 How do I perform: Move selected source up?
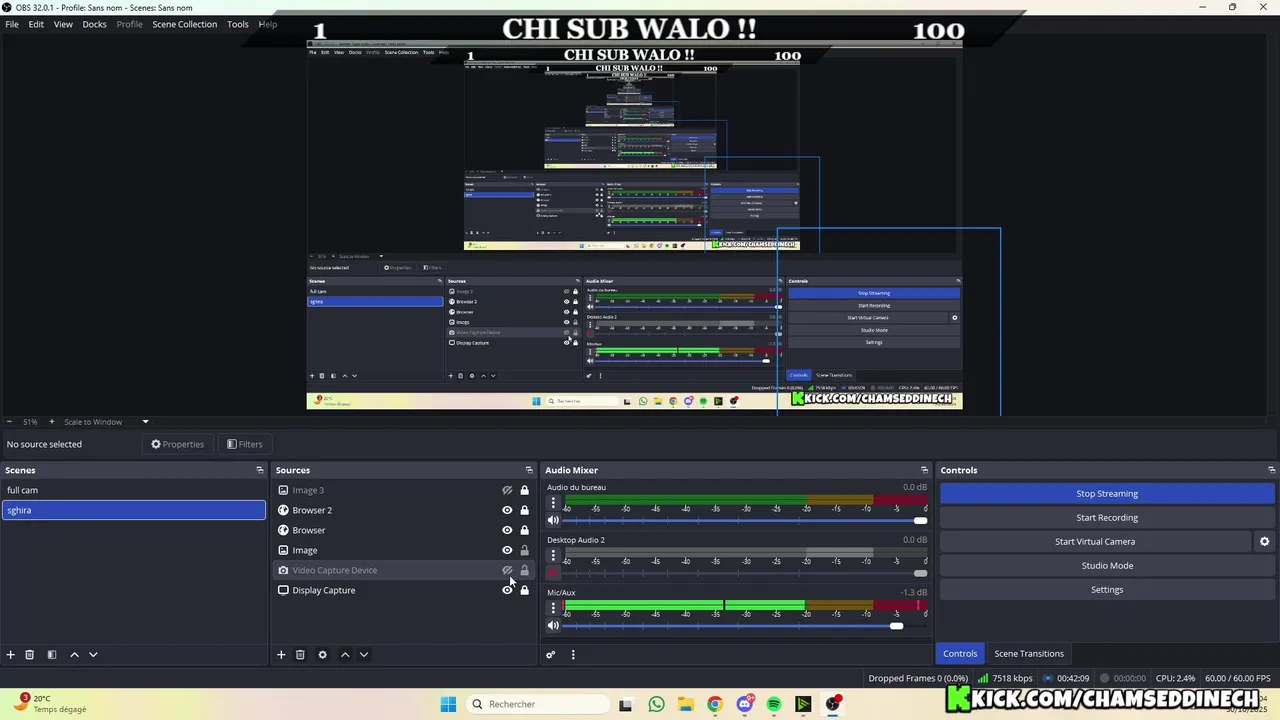coord(345,655)
